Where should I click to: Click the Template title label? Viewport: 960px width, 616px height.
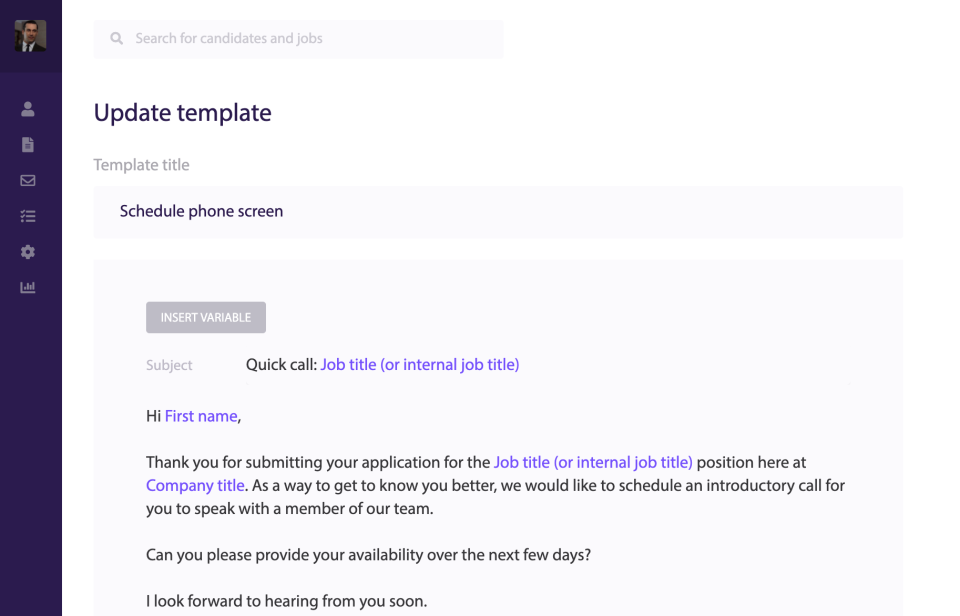(x=141, y=164)
